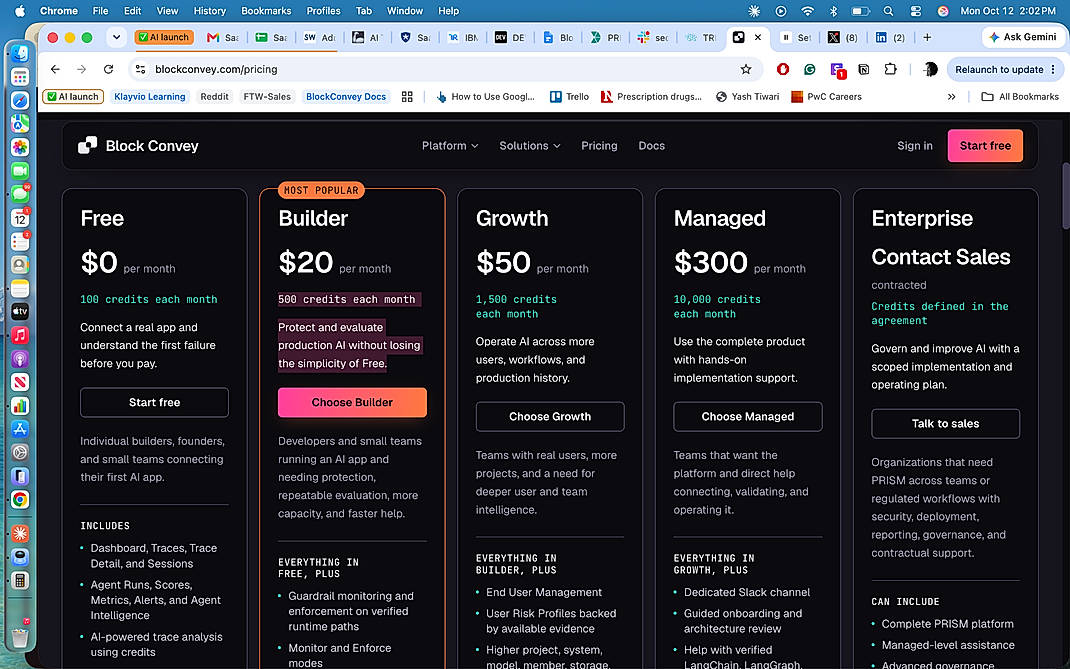
Task: Click the site info icon in address bar
Action: 141,69
